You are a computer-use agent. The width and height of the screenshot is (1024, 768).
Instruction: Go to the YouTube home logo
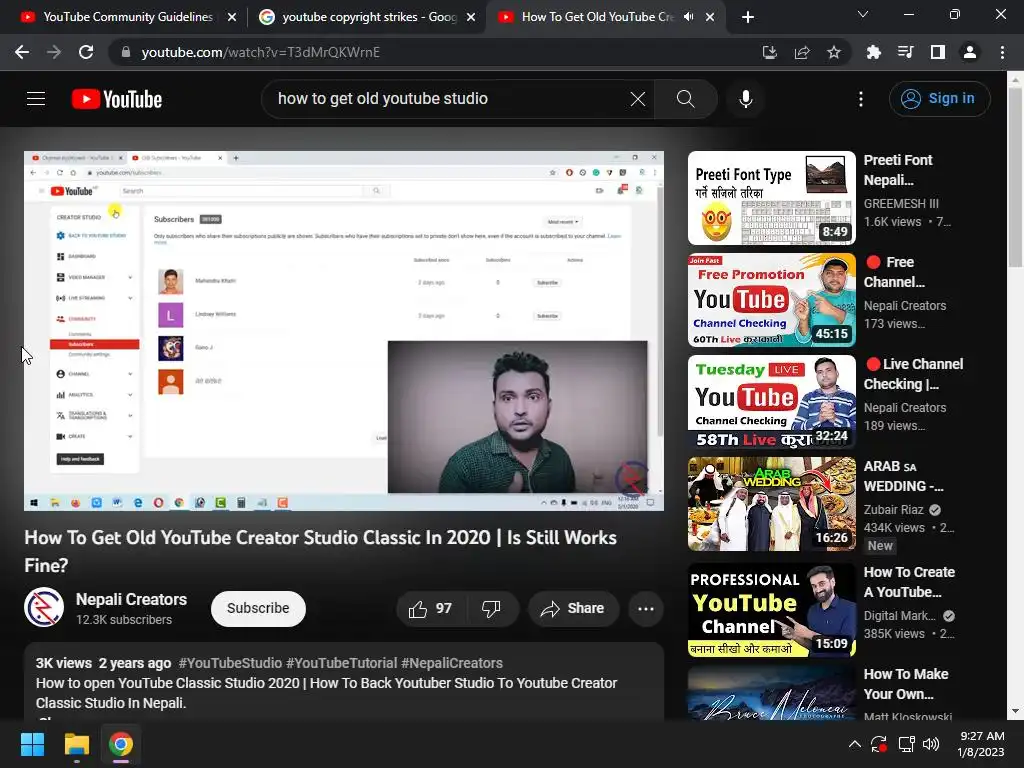pos(117,99)
